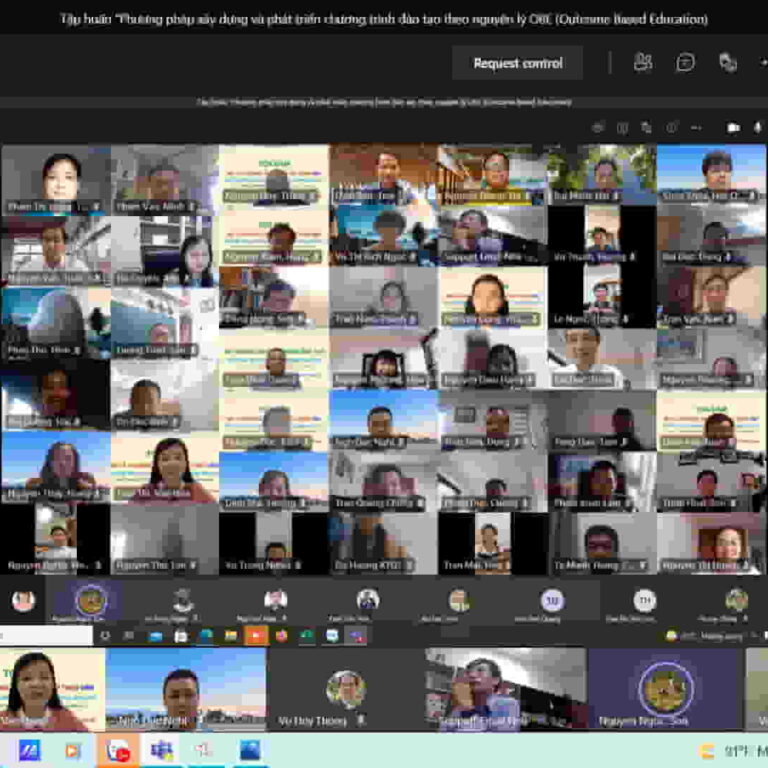Select the Support Email video tile at bottom
Image resolution: width=768 pixels, height=768 pixels.
pyautogui.click(x=505, y=689)
